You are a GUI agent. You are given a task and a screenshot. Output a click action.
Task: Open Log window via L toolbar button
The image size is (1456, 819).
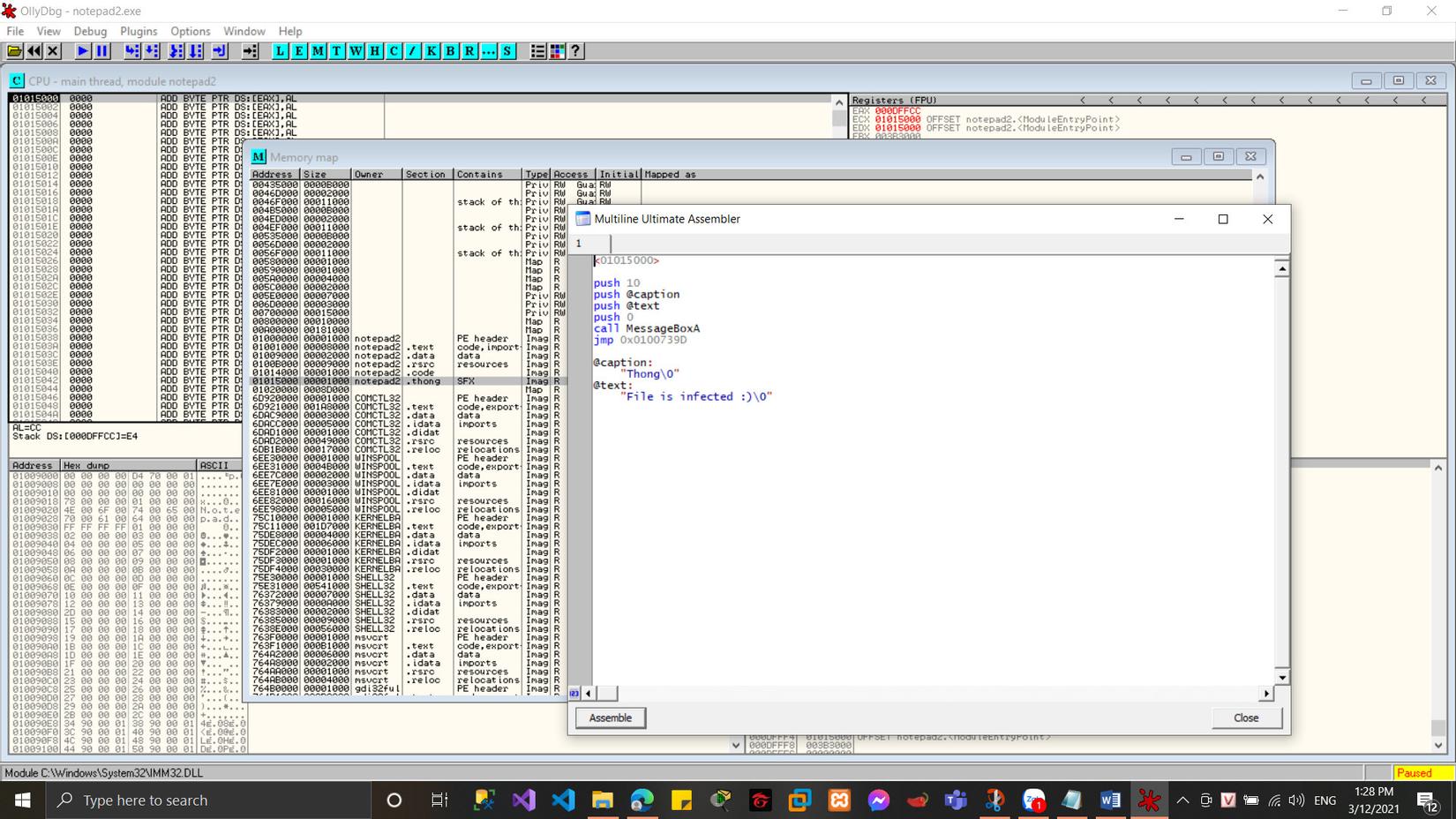tap(280, 51)
